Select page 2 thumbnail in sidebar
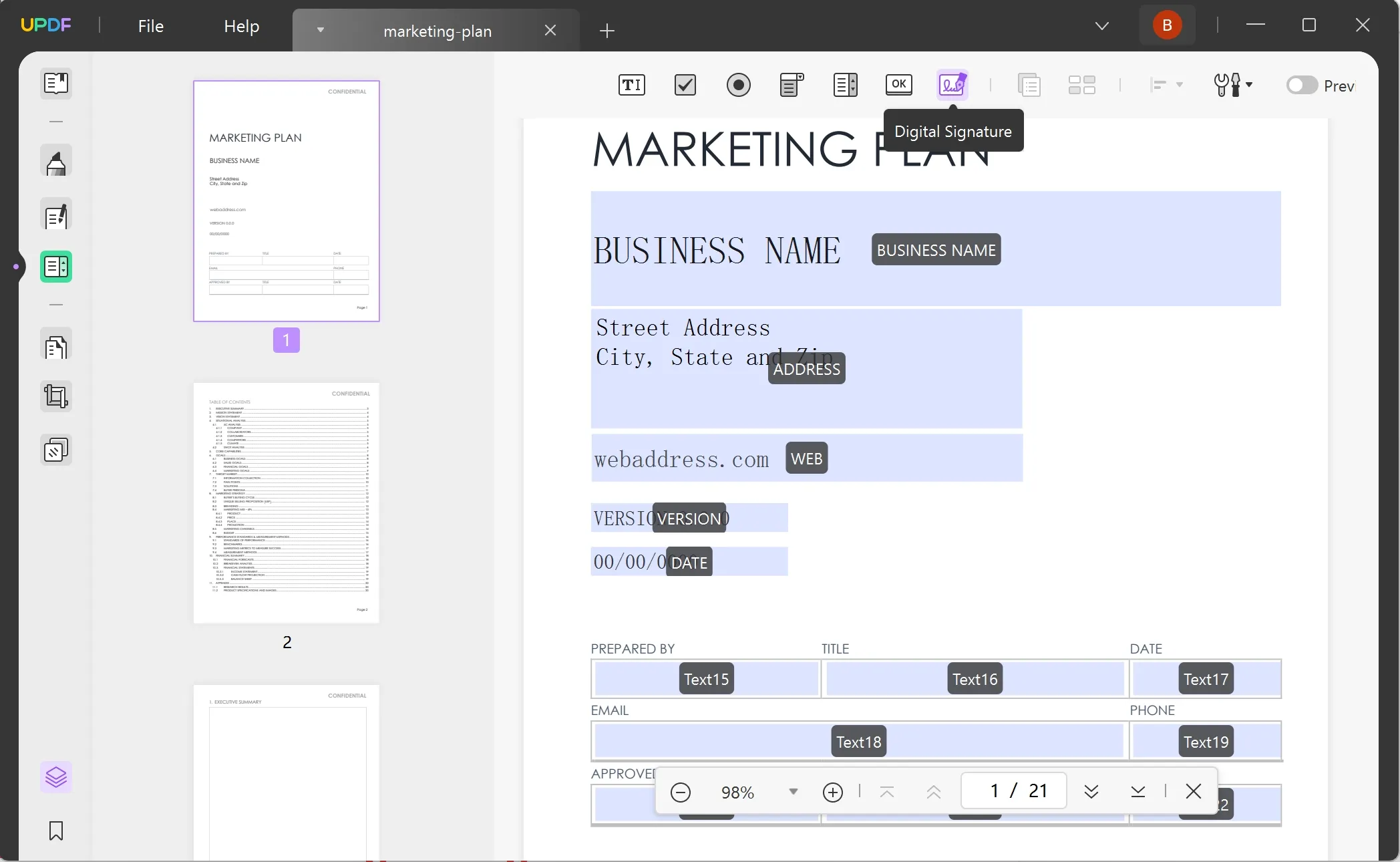Viewport: 1400px width, 862px height. click(287, 501)
